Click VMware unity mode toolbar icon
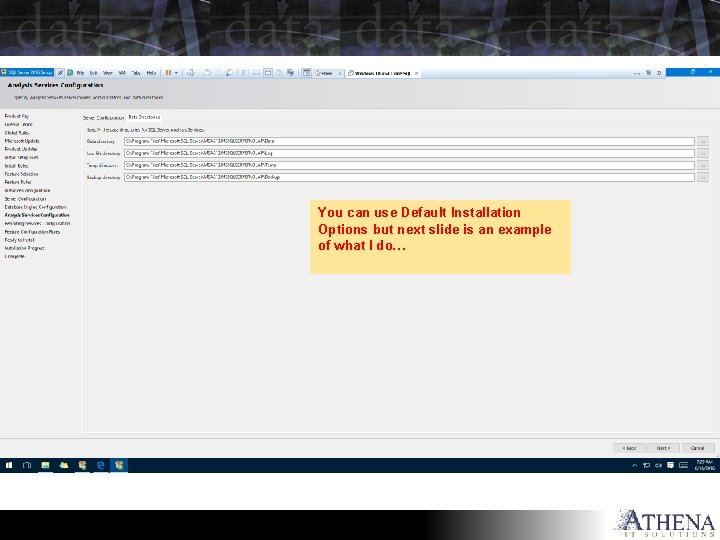The image size is (720, 540). pos(279,73)
